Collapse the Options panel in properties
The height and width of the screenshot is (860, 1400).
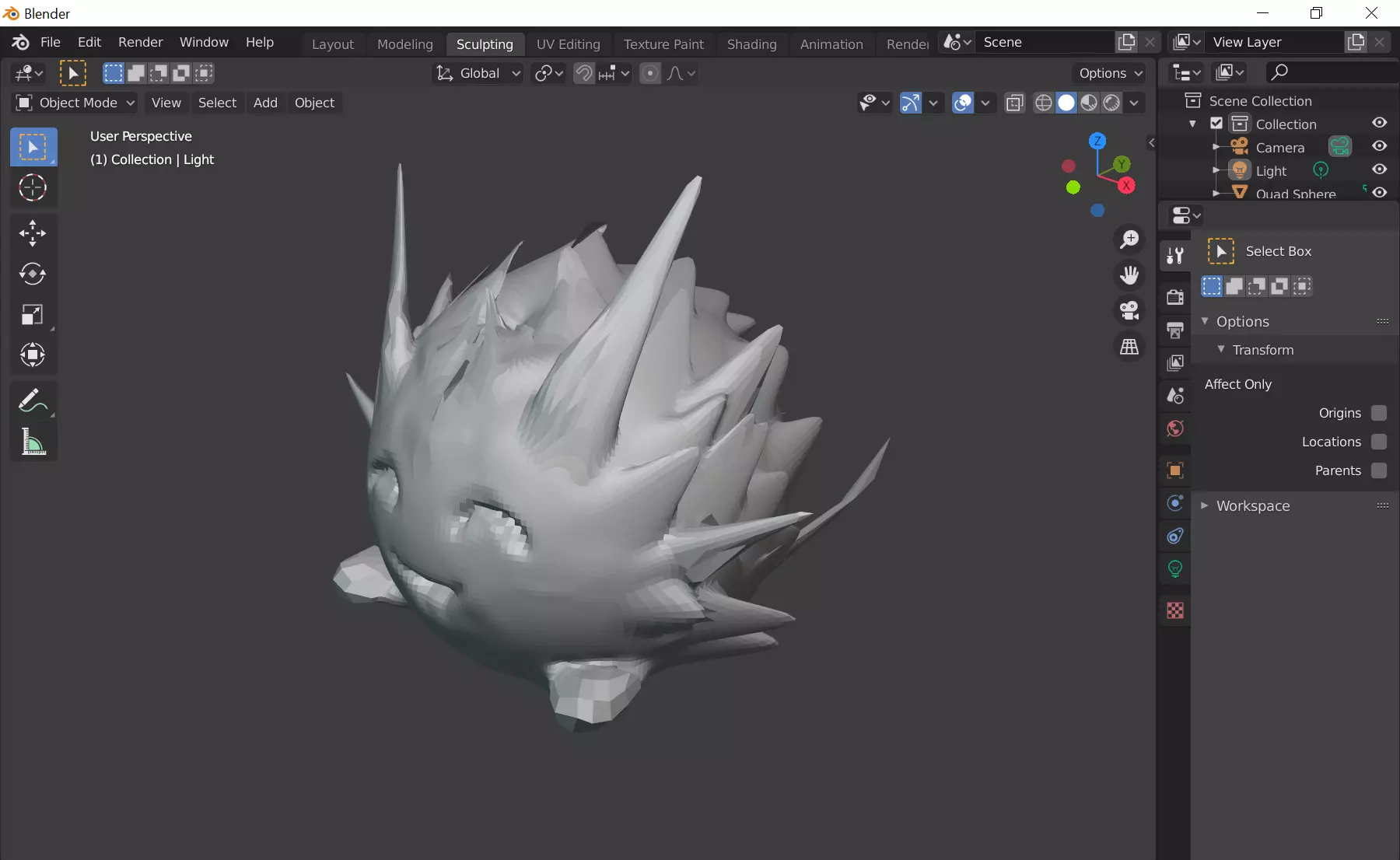pos(1205,321)
